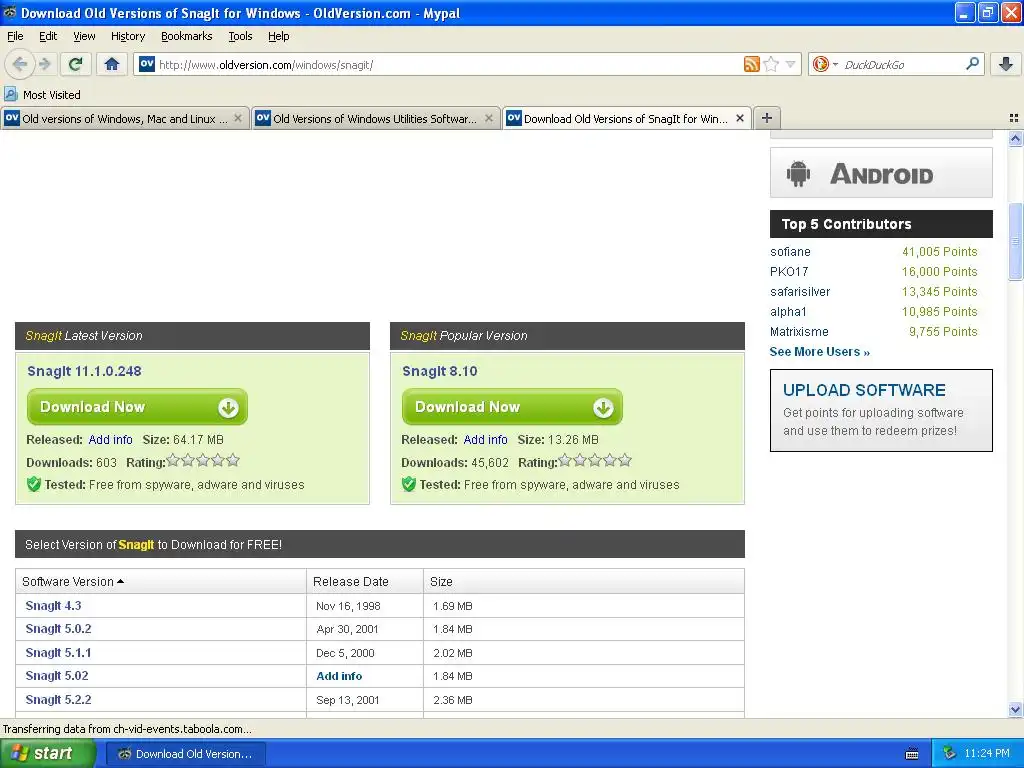Open the SnagIt 8.10 title link
The height and width of the screenshot is (768, 1024).
(440, 371)
